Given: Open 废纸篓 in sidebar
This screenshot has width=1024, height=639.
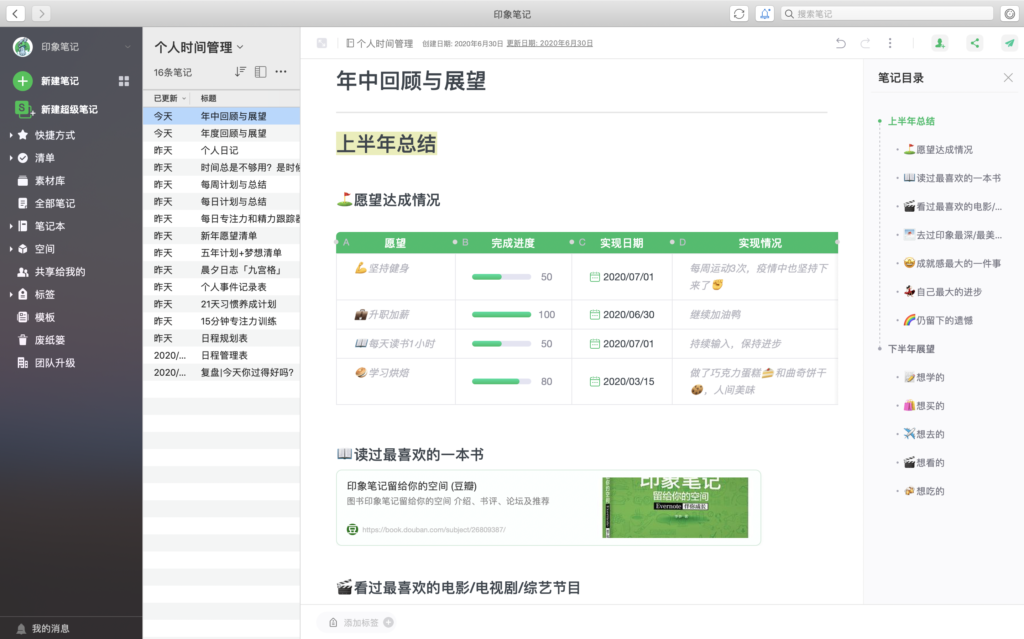Looking at the screenshot, I should tap(42, 340).
